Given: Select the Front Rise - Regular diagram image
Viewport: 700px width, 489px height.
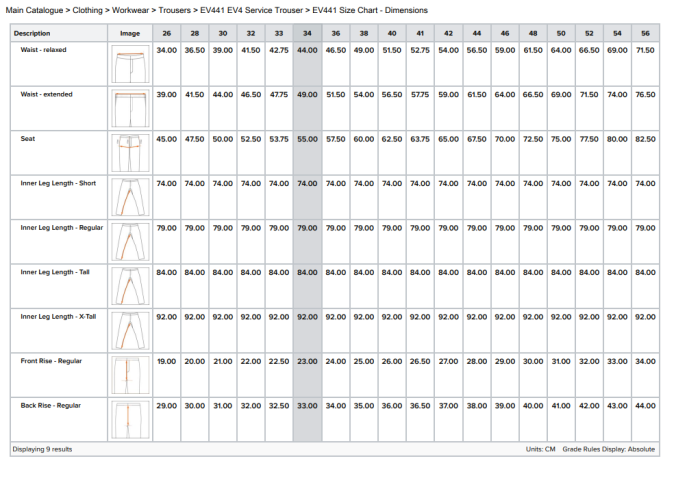Looking at the screenshot, I should [129, 375].
